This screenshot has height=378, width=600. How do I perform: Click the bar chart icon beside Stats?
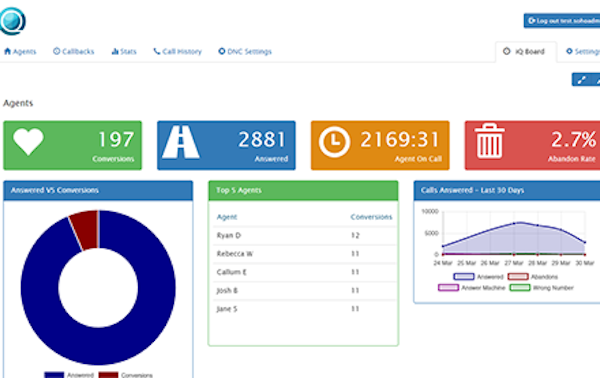(115, 51)
